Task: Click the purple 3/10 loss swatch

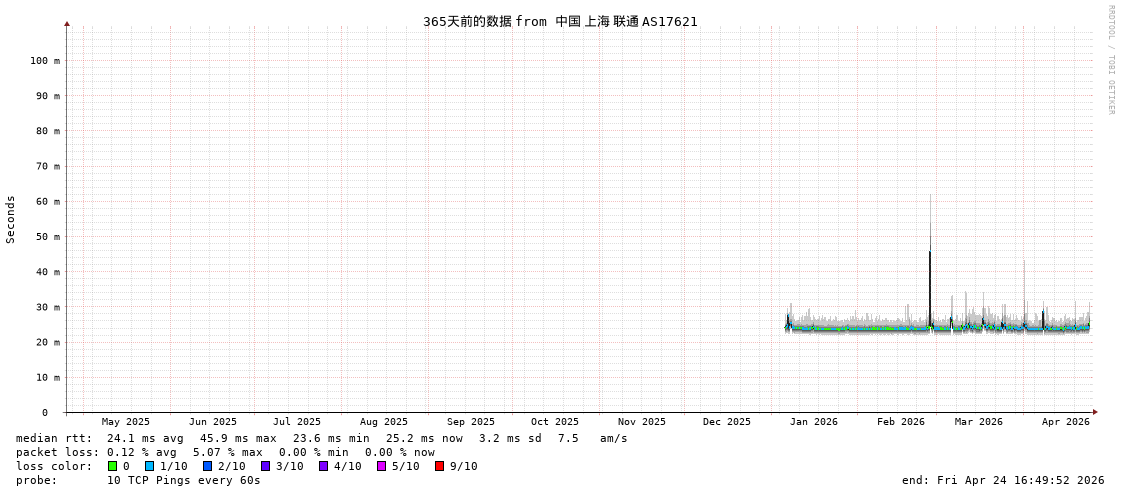Action: coord(265,466)
